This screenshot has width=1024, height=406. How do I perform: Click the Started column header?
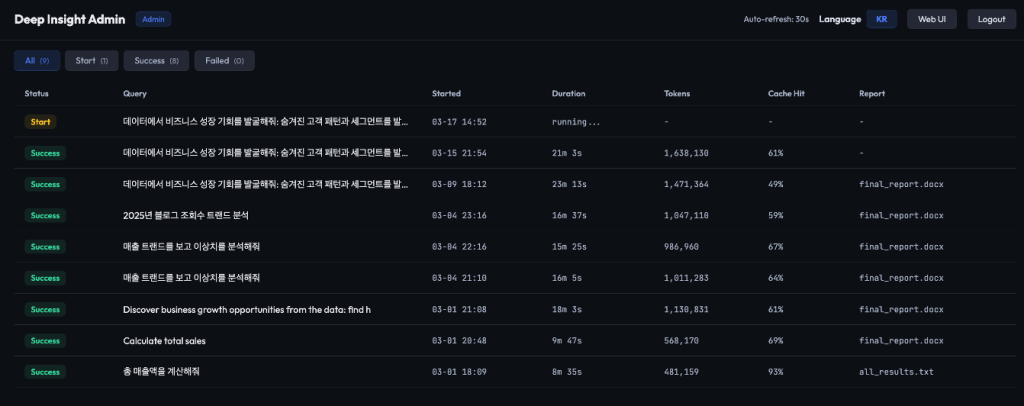446,93
